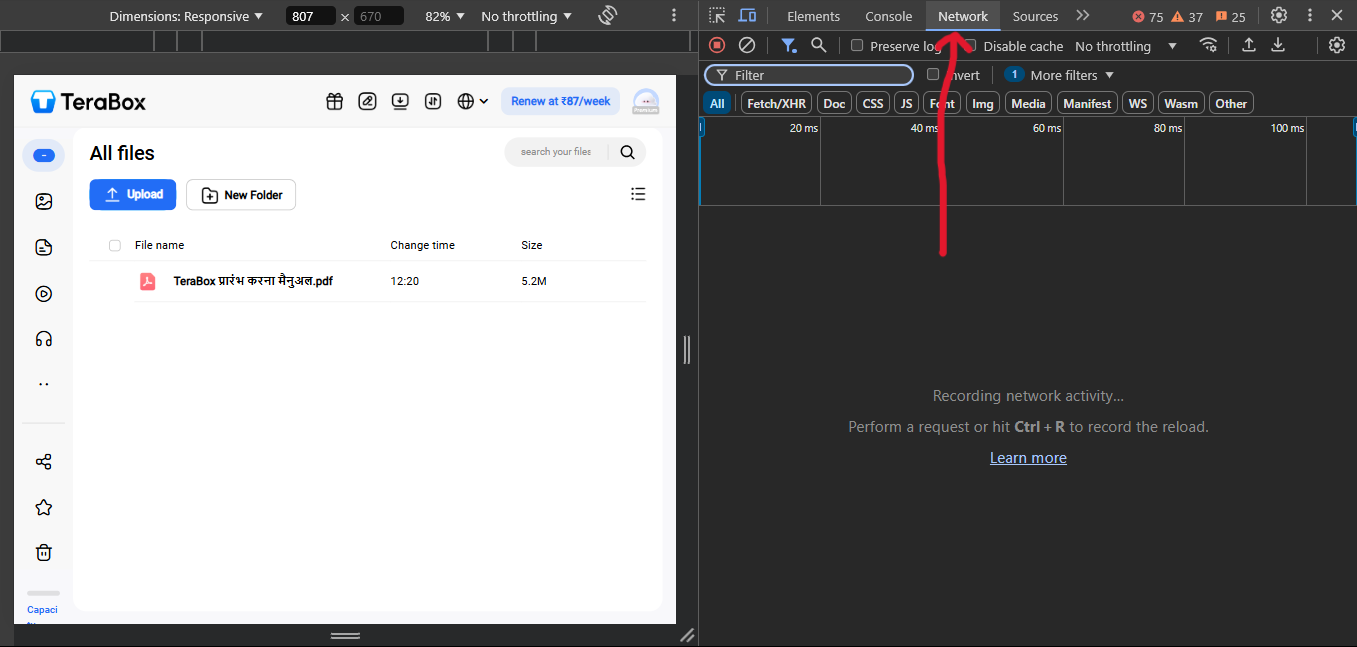The width and height of the screenshot is (1357, 647).
Task: Select the audio files sidebar icon
Action: (x=43, y=339)
